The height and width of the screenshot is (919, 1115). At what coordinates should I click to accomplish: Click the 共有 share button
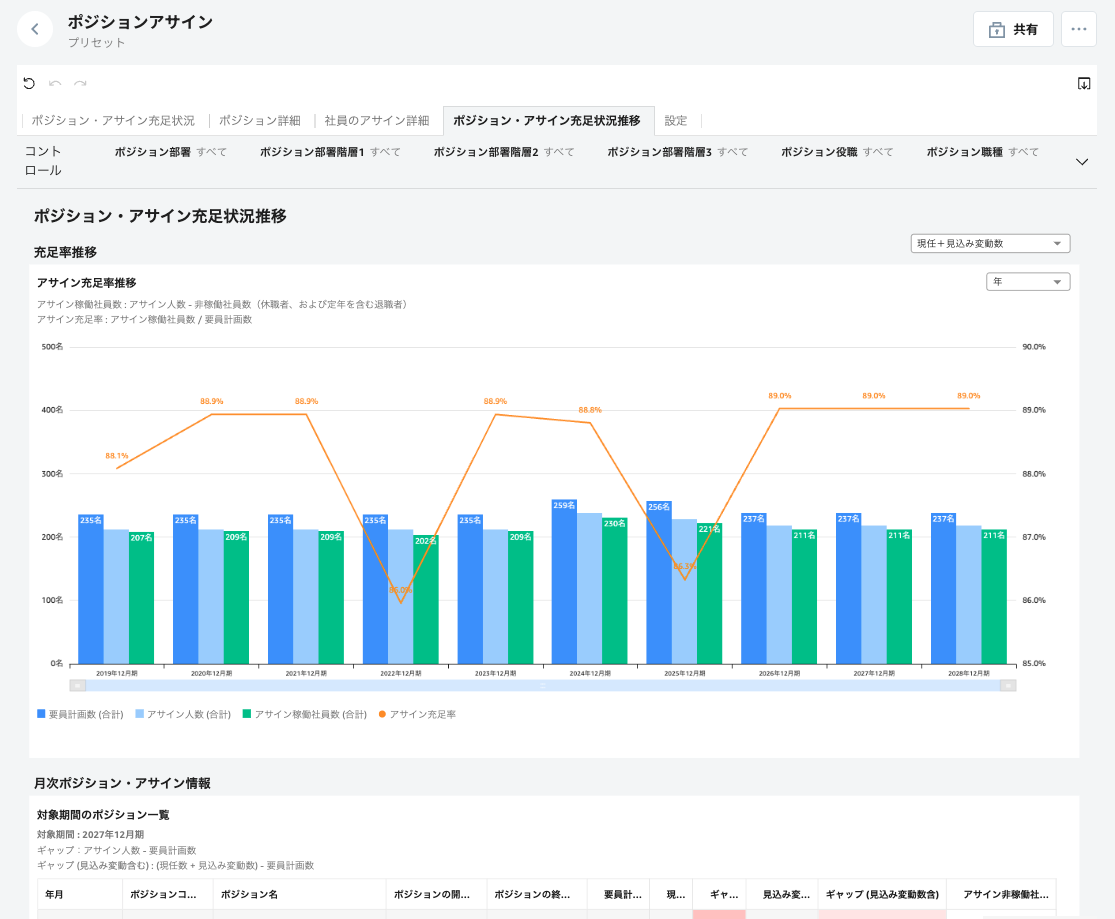1013,29
